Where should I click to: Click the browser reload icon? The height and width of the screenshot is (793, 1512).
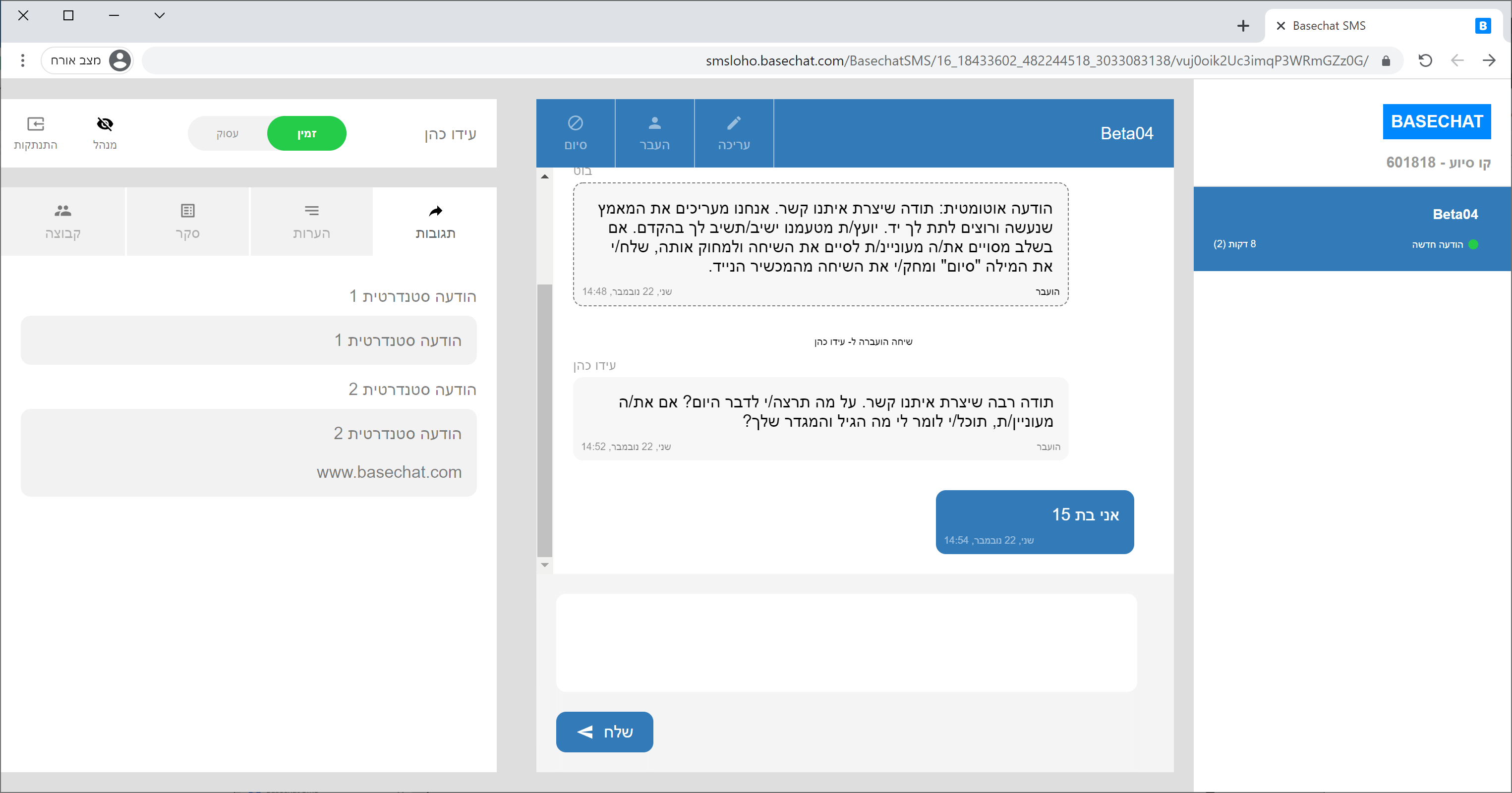tap(1425, 60)
